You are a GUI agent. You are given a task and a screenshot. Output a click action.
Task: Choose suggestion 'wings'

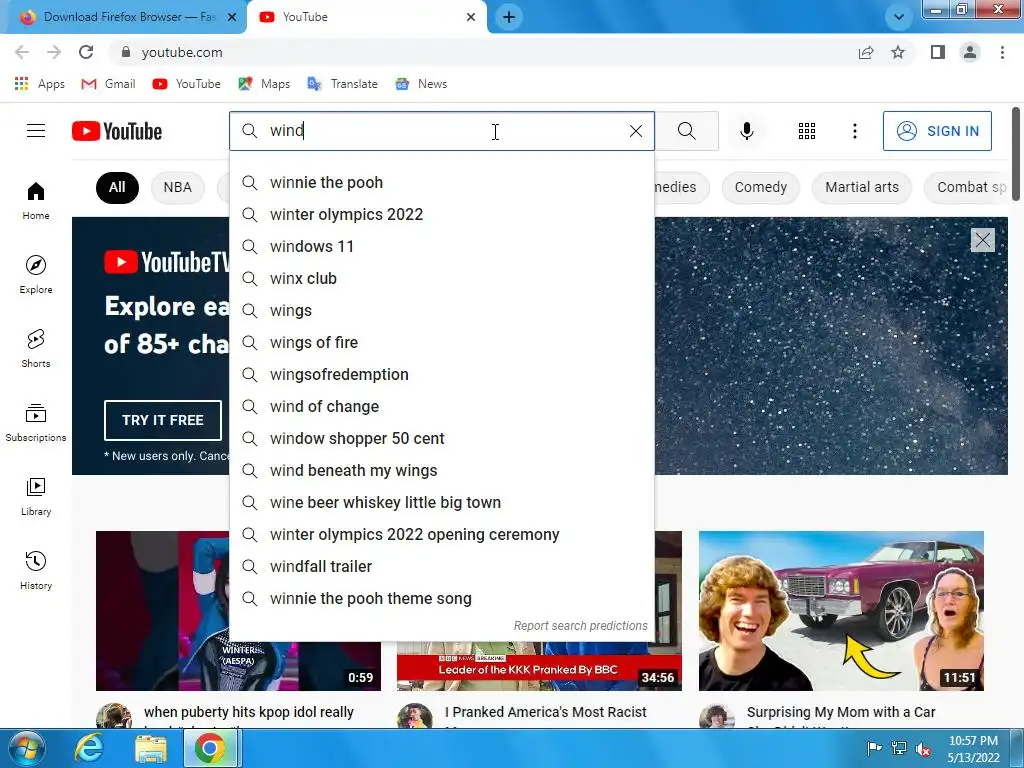[441, 310]
